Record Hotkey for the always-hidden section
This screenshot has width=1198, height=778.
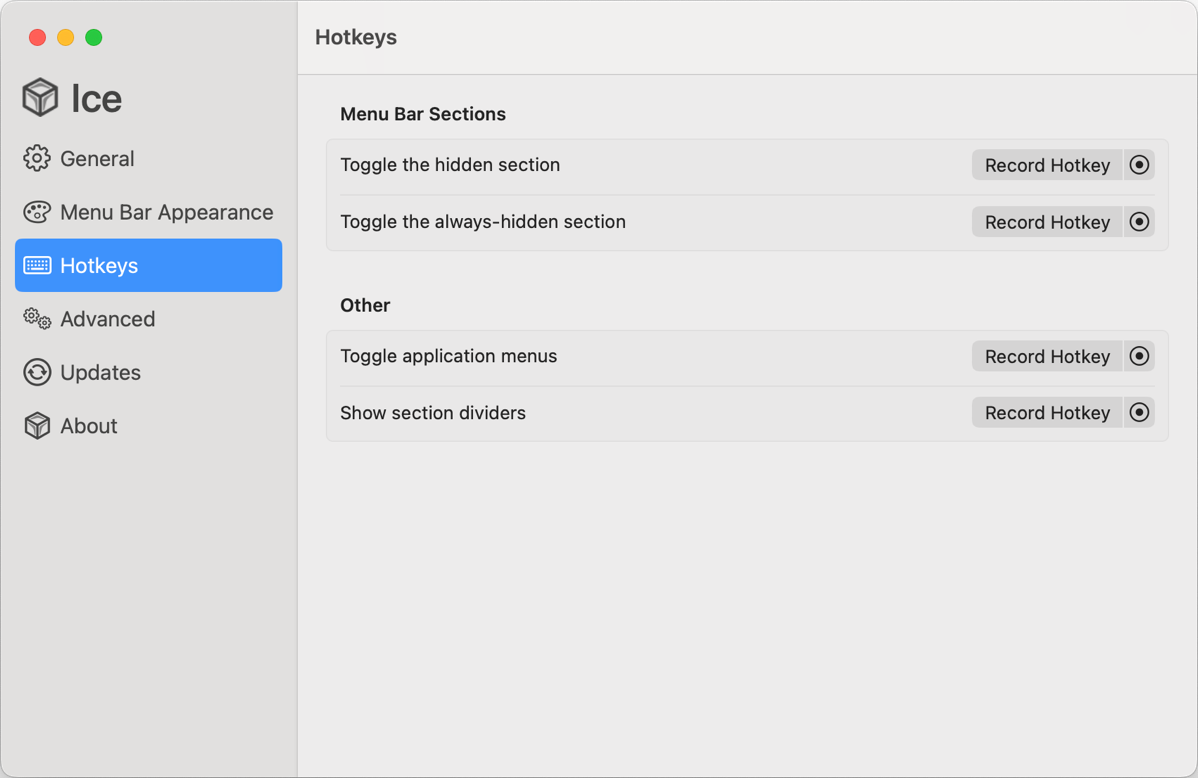(1047, 222)
